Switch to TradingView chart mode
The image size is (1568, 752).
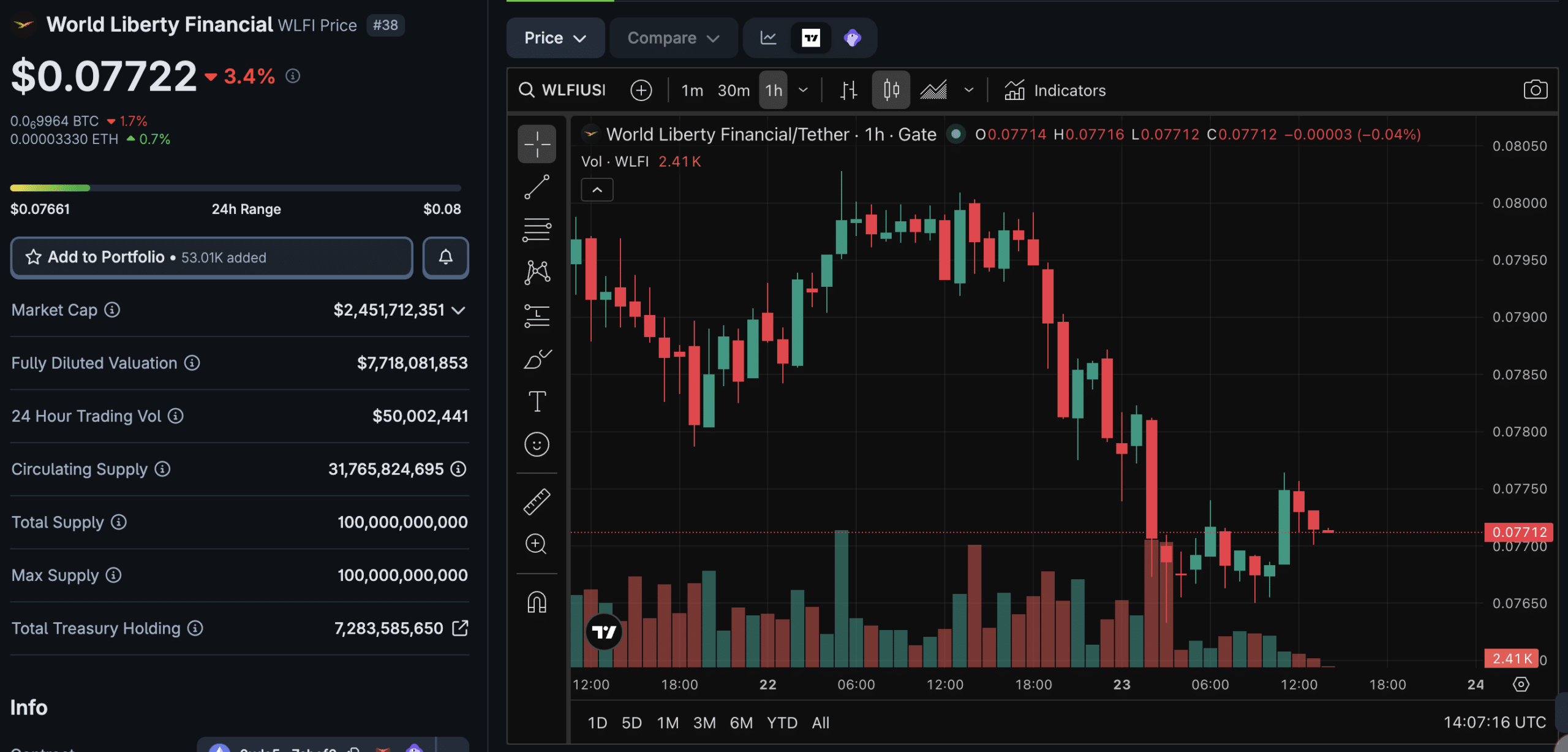tap(810, 38)
